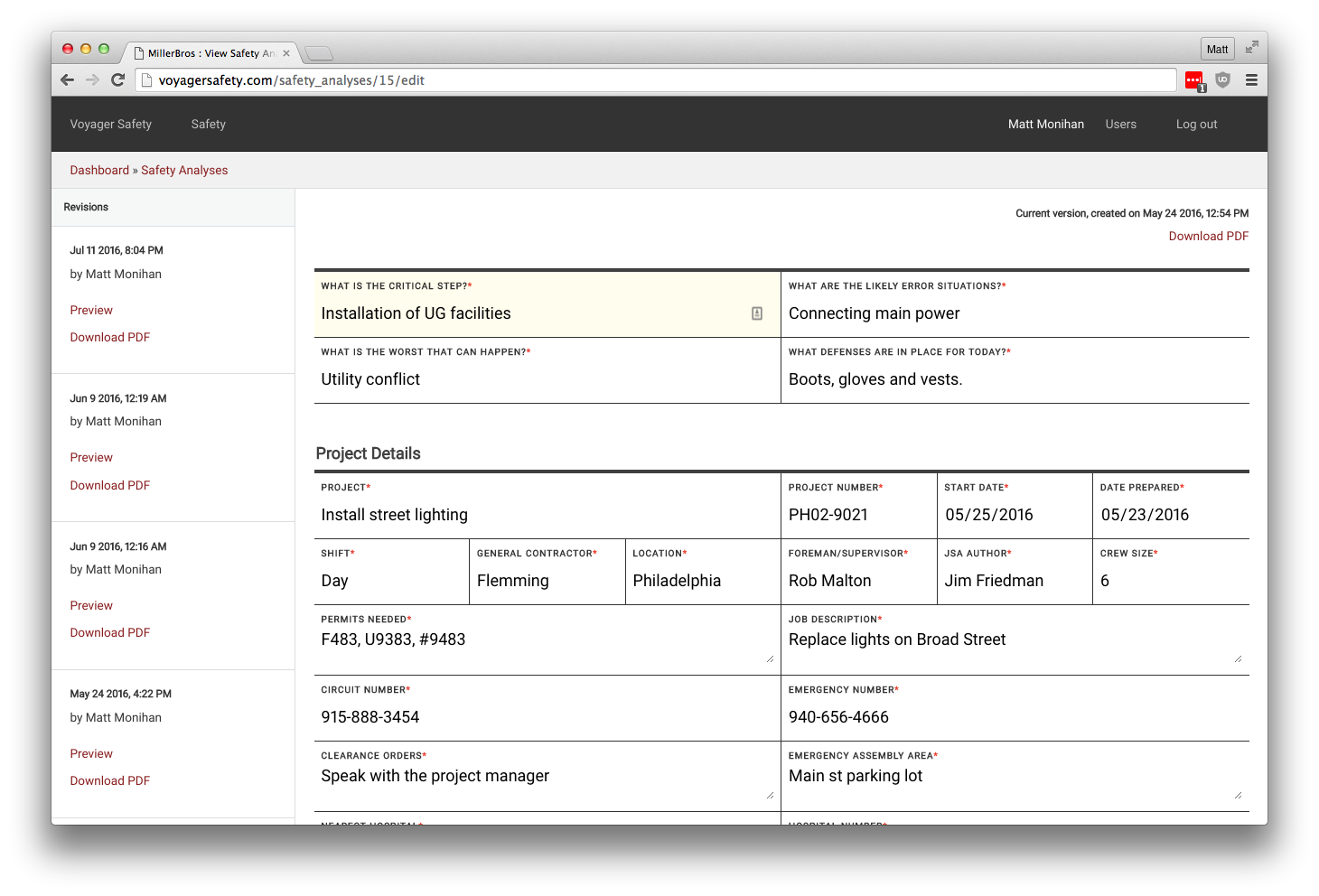The image size is (1319, 896).
Task: Click the address bar URL
Action: pyautogui.click(x=655, y=80)
